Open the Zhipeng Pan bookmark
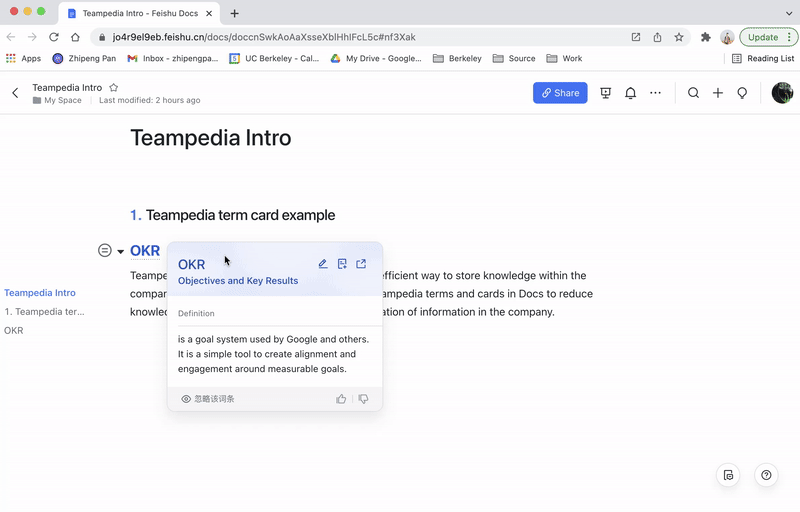 84,59
